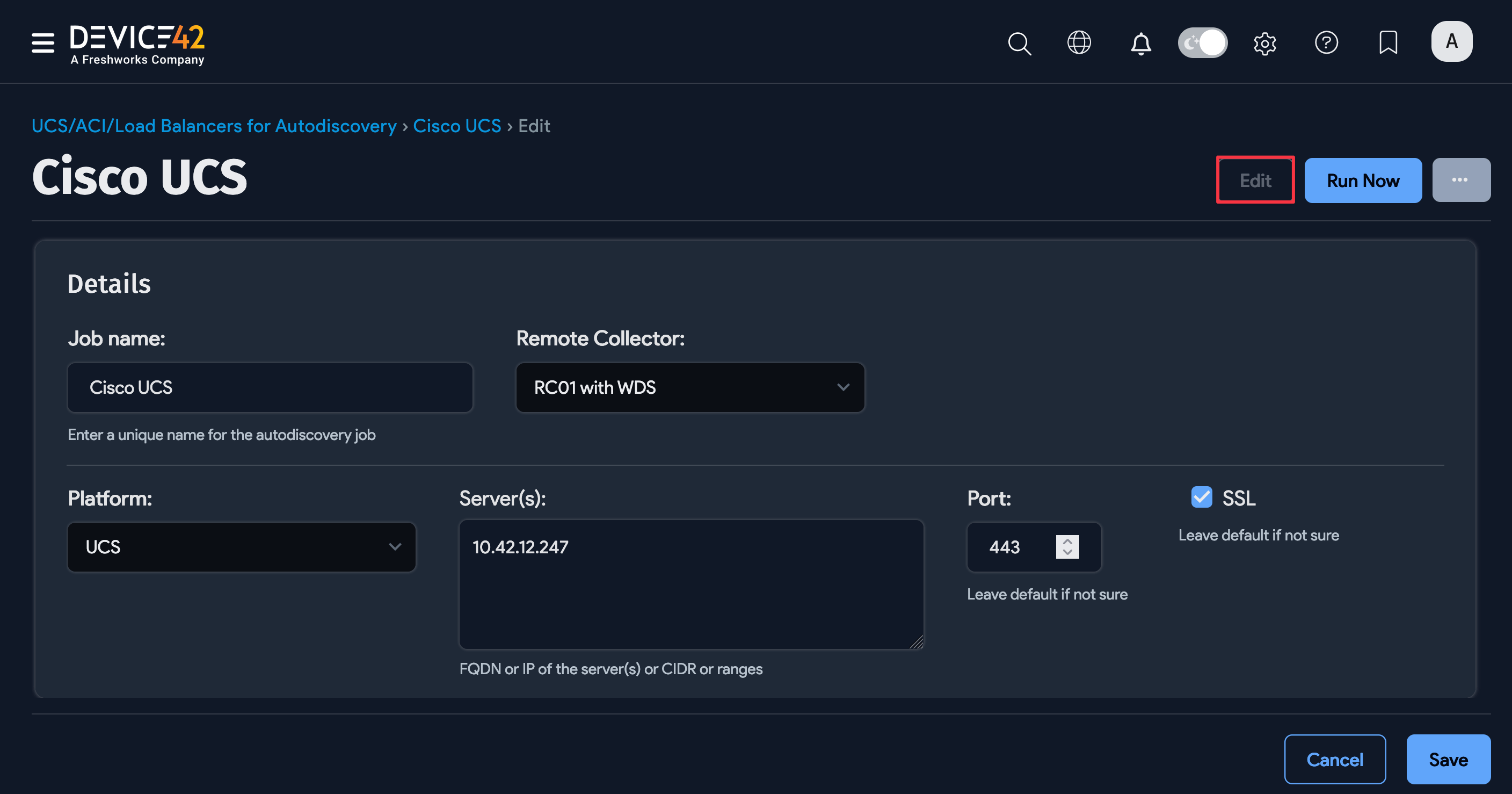Open the bookmarks icon
This screenshot has width=1512, height=794.
(1388, 42)
